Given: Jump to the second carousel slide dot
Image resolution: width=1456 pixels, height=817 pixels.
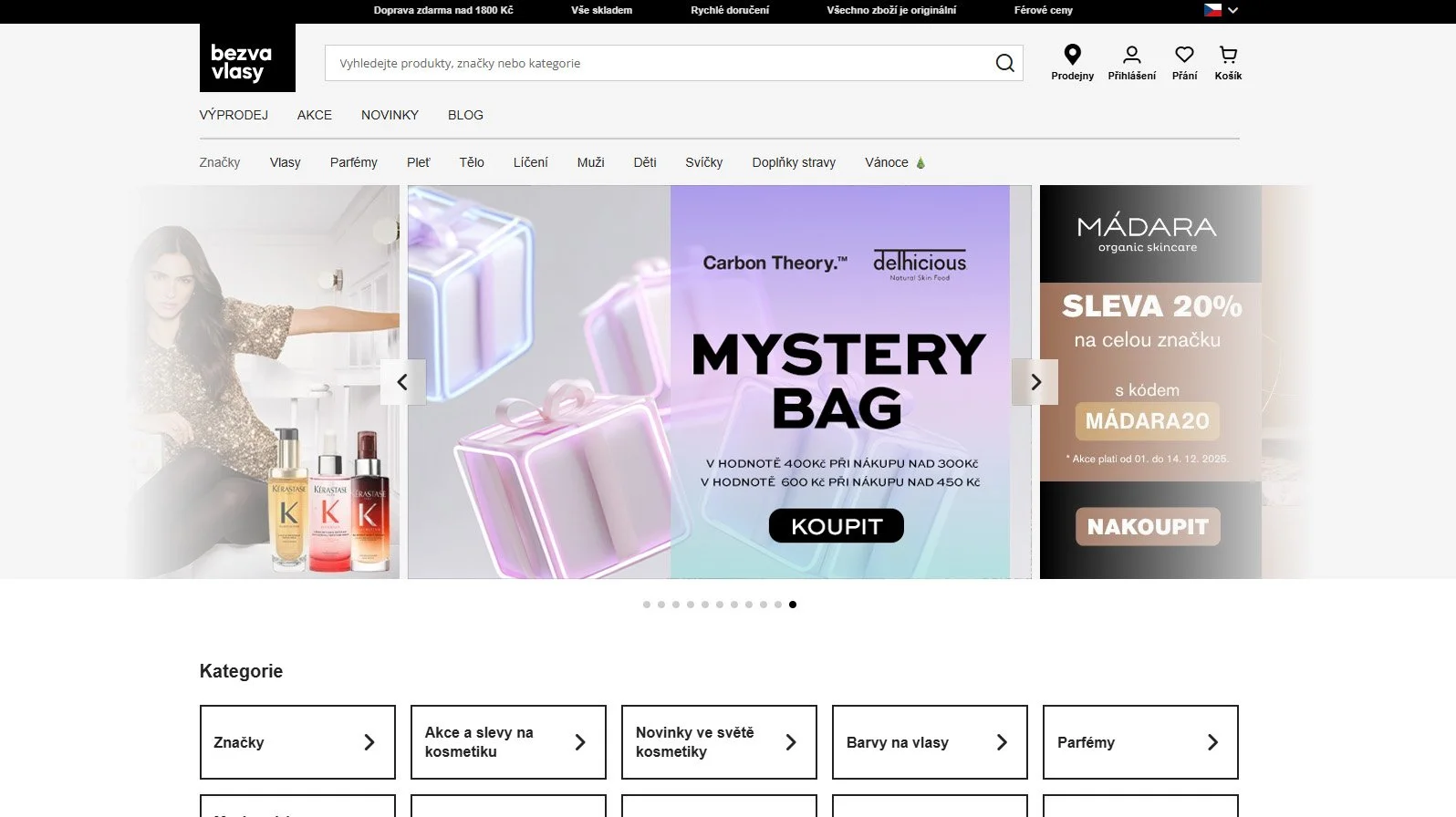Looking at the screenshot, I should 661,605.
